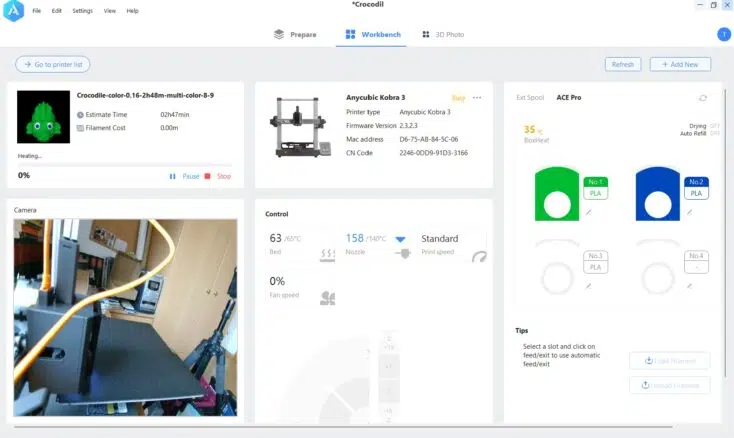Image resolution: width=734 pixels, height=438 pixels.
Task: Click the No.4 slot label
Action: [696, 262]
